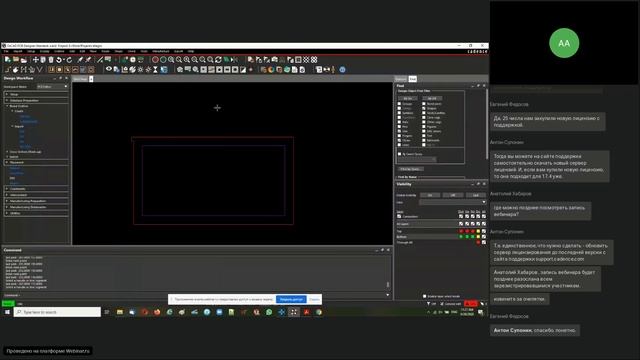Viewport: 640px width, 360px height.
Task: Open the Windows Start menu
Action: click(7, 312)
